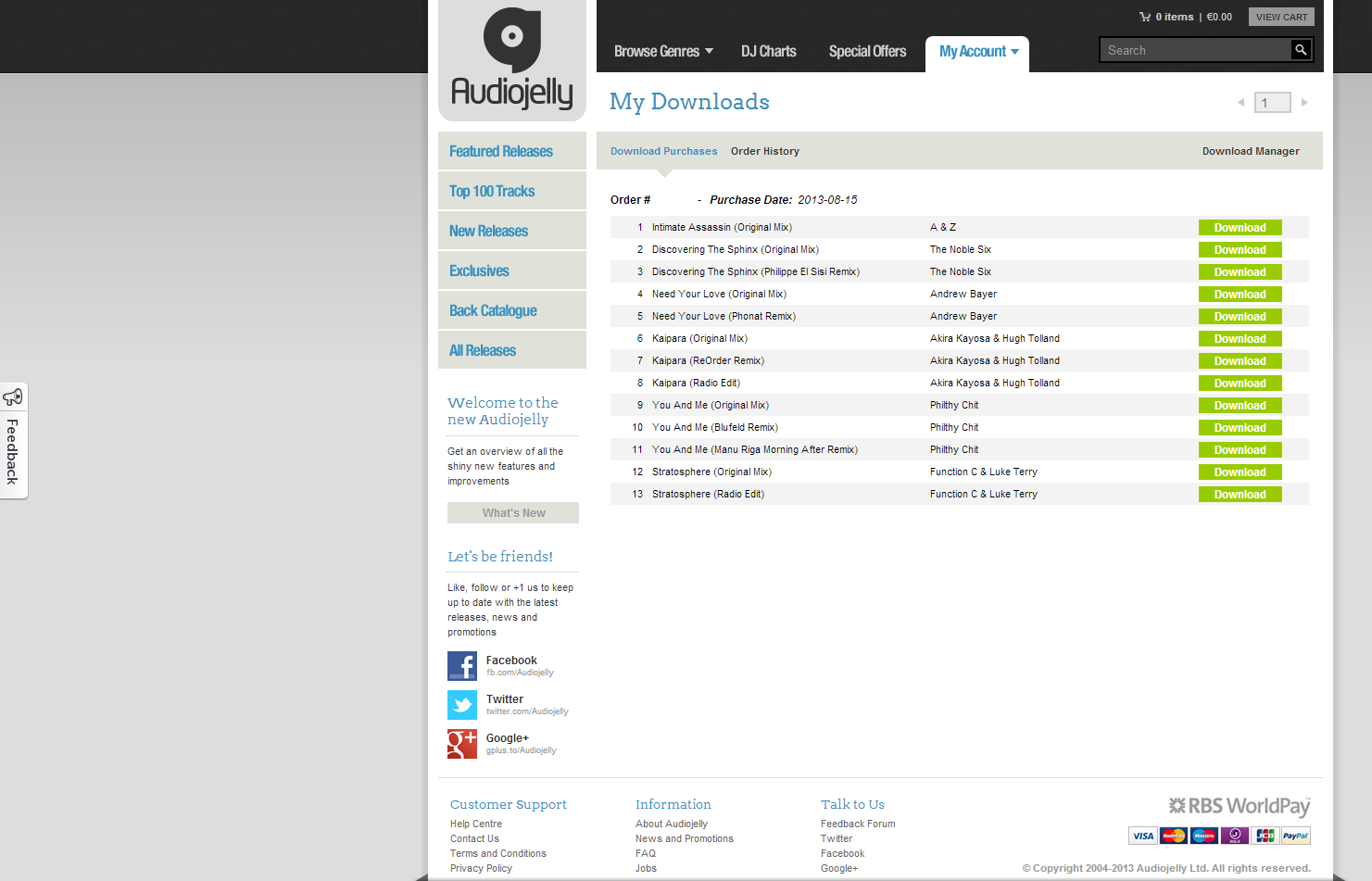The image size is (1372, 881).
Task: Expand the My Account dropdown
Action: click(x=978, y=52)
